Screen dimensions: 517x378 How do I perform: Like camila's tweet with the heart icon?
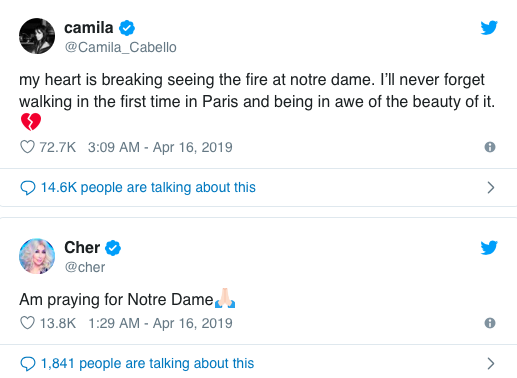27,147
